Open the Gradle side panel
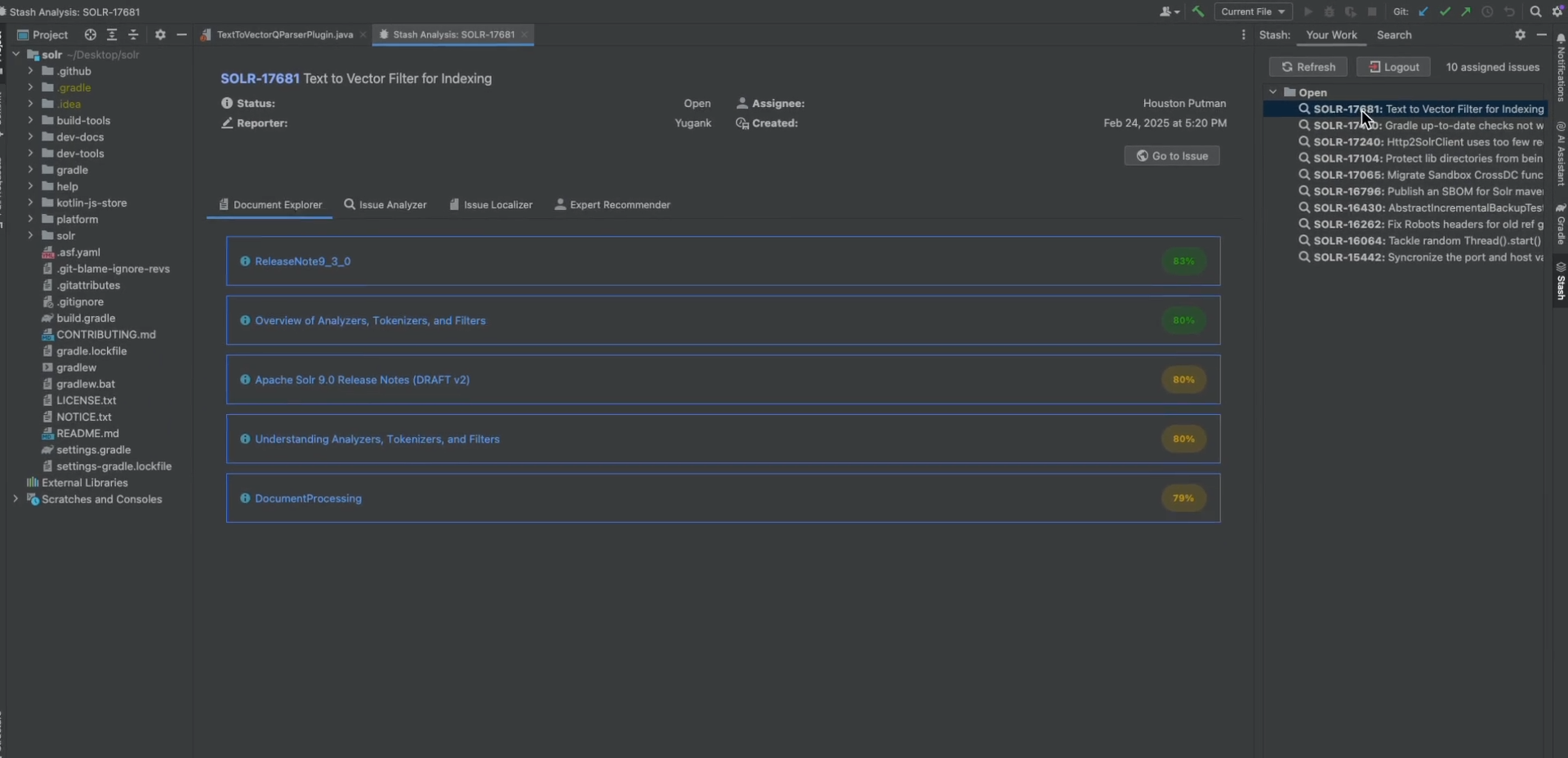The height and width of the screenshot is (758, 1568). pos(1561,224)
